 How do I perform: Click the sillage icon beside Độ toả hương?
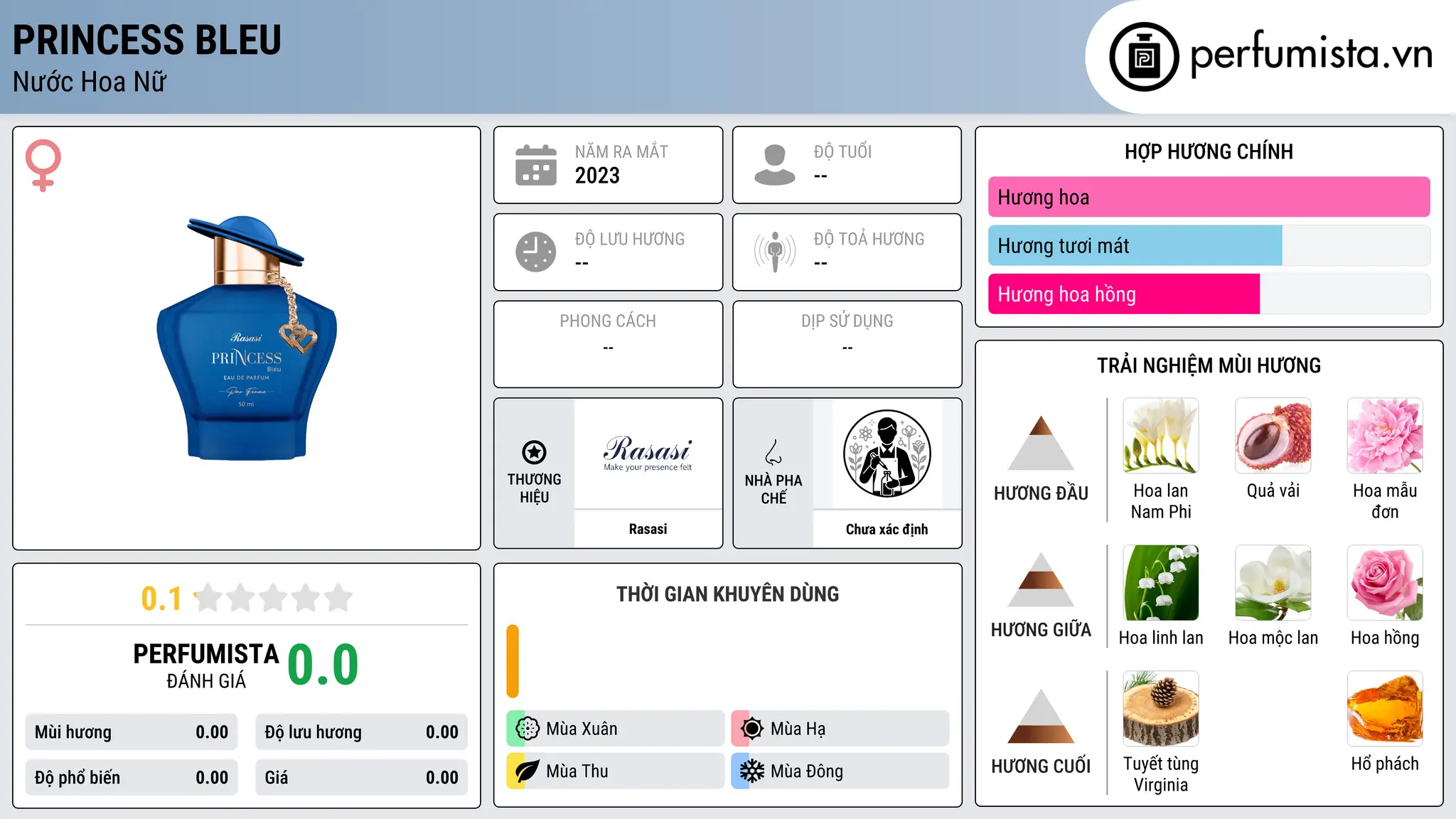[774, 252]
